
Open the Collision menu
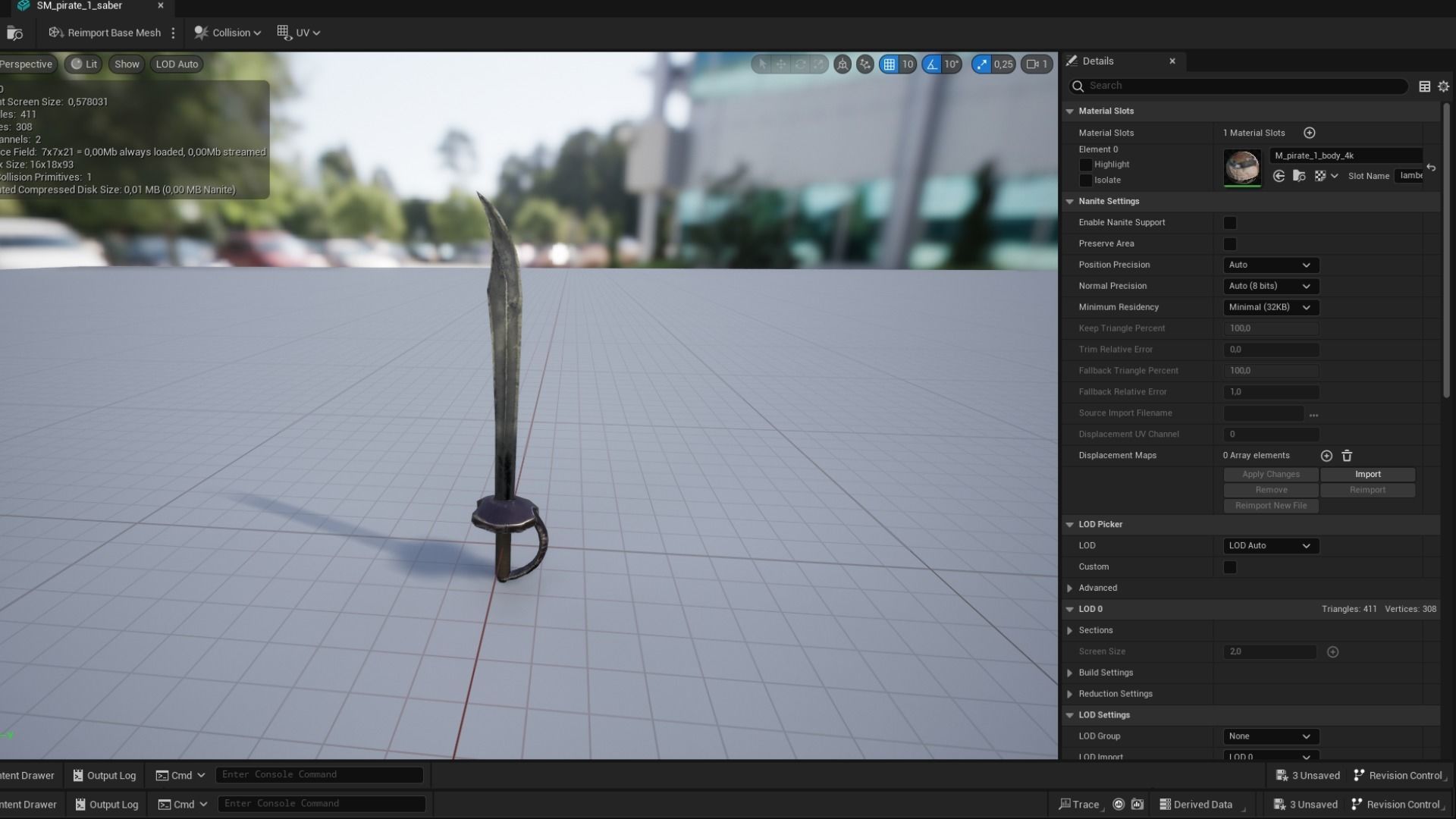point(227,33)
